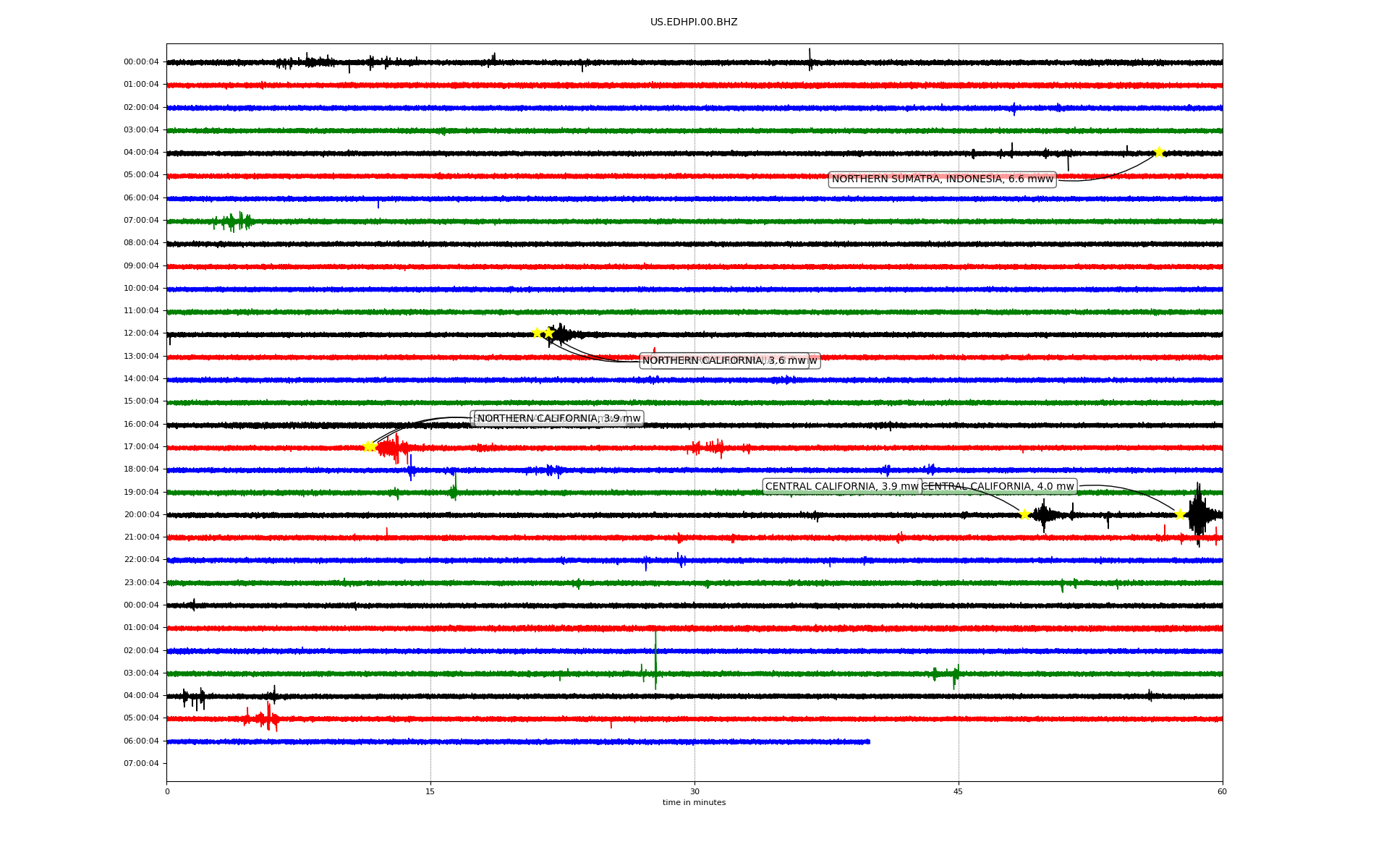Click the CENTRAL CALIFORNIA, 3.9 mw label

[x=841, y=487]
